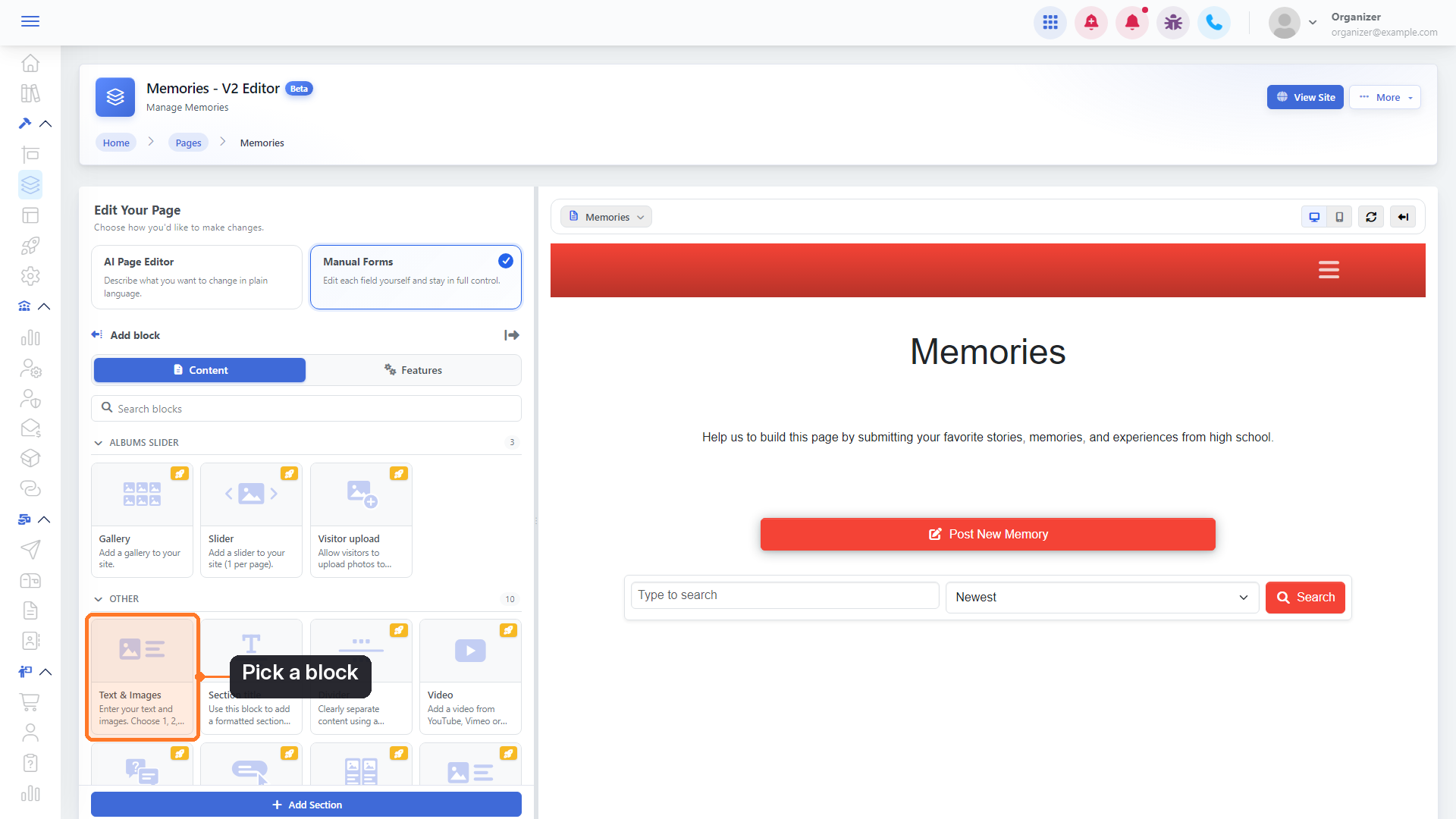
Task: Click the View Site button
Action: (x=1305, y=97)
